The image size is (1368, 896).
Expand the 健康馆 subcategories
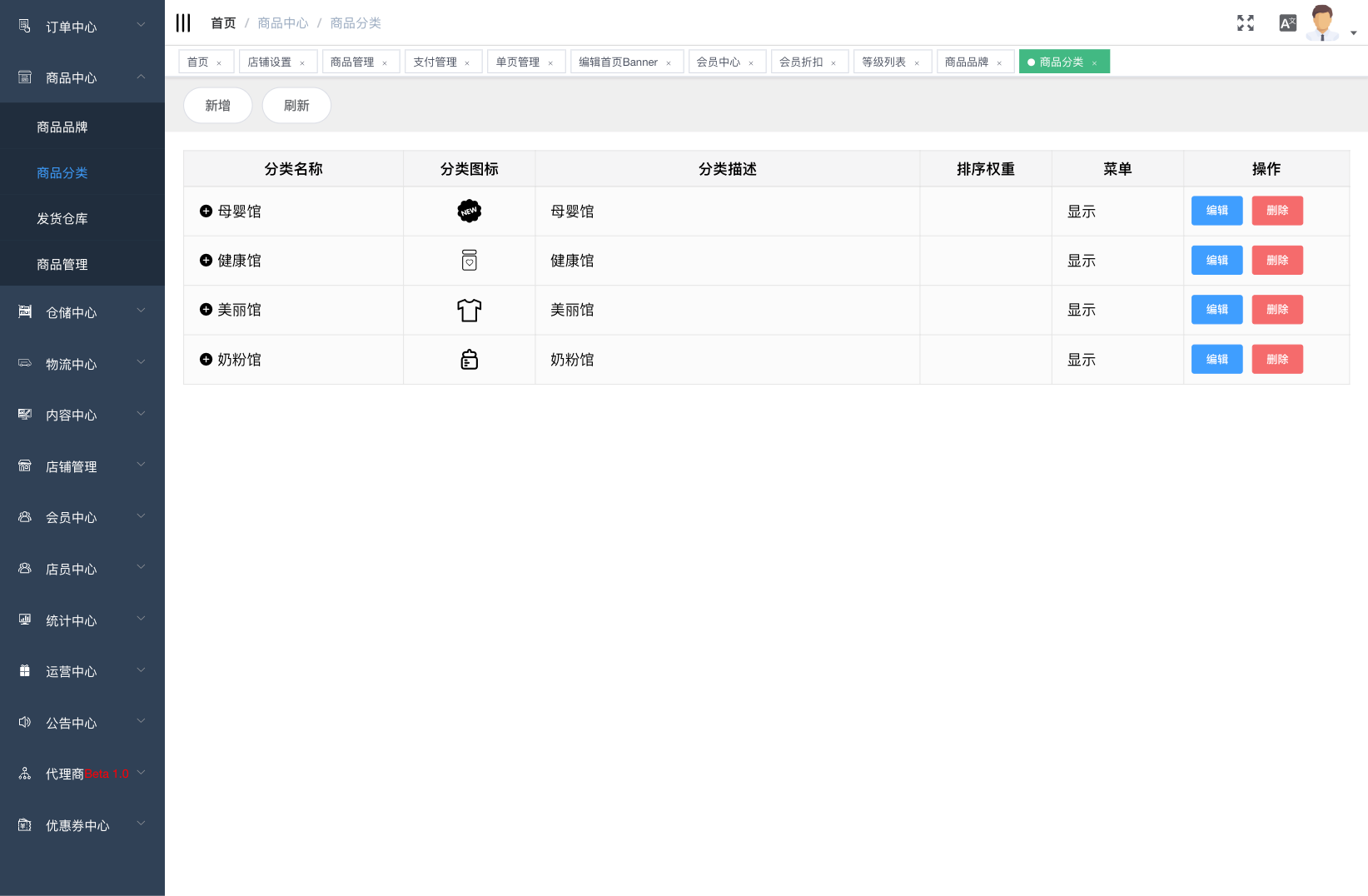pos(206,261)
